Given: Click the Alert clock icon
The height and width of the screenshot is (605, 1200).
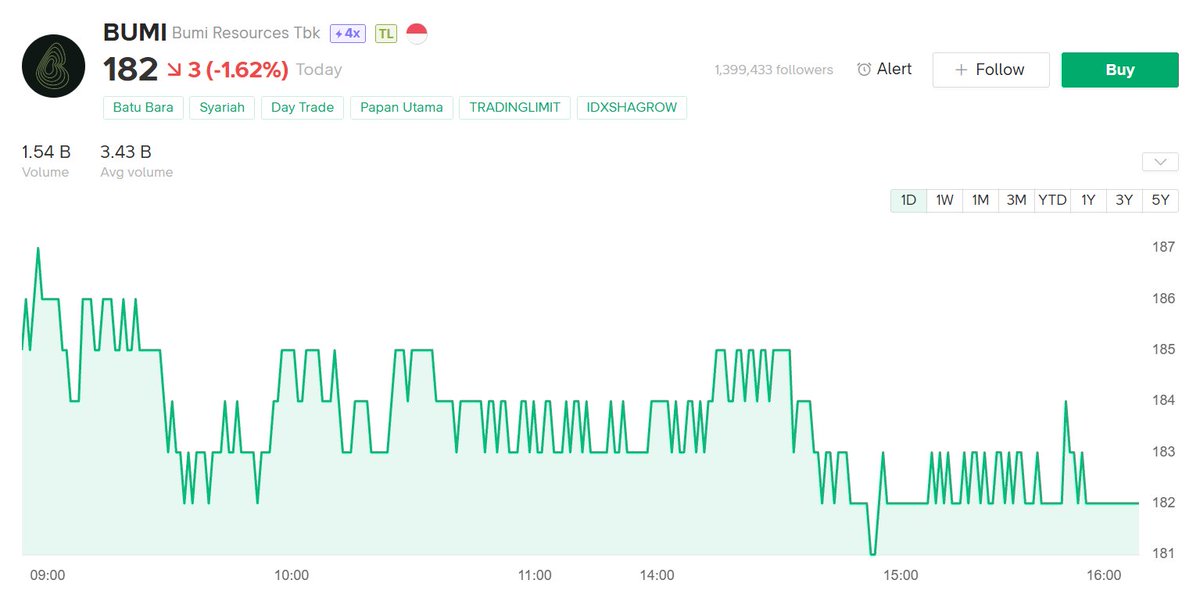Looking at the screenshot, I should 864,69.
